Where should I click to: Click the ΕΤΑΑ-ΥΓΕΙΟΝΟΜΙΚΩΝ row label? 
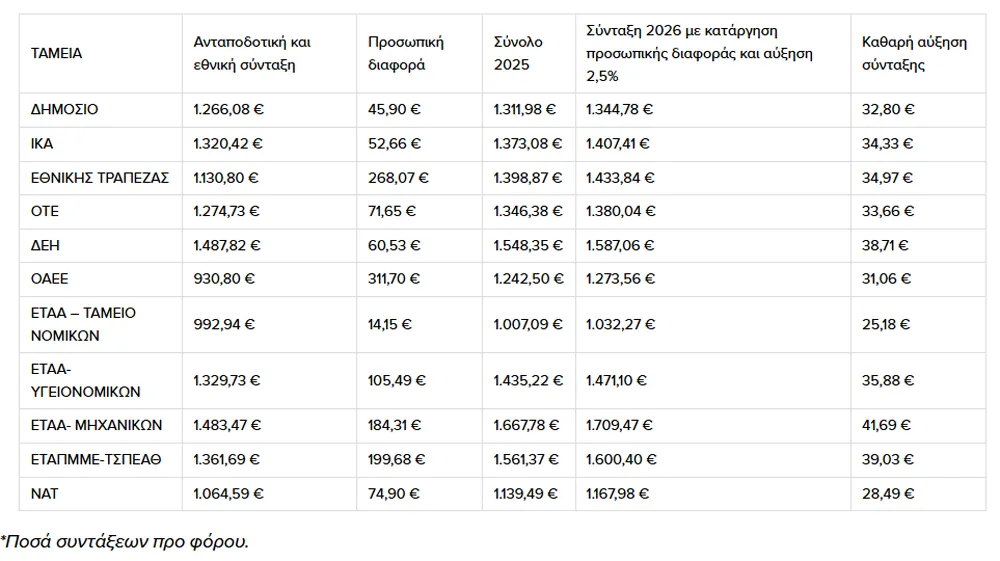(x=85, y=380)
